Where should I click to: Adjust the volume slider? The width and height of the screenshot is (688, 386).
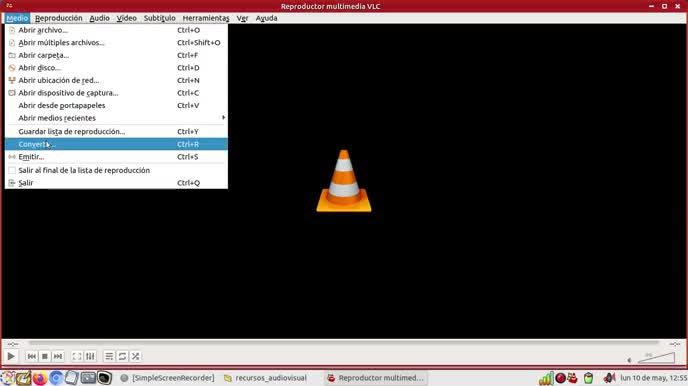tap(656, 357)
